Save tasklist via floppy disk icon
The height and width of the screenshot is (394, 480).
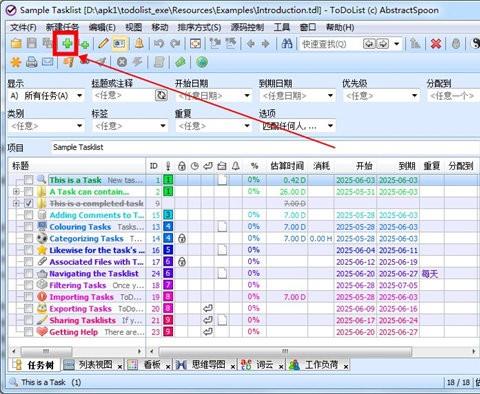[x=32, y=43]
